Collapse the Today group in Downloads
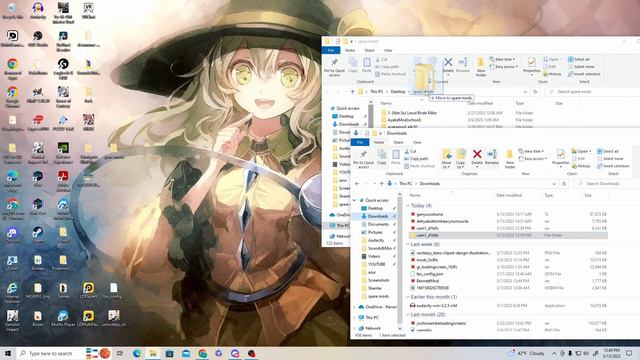The width and height of the screenshot is (640, 360). pyautogui.click(x=408, y=205)
